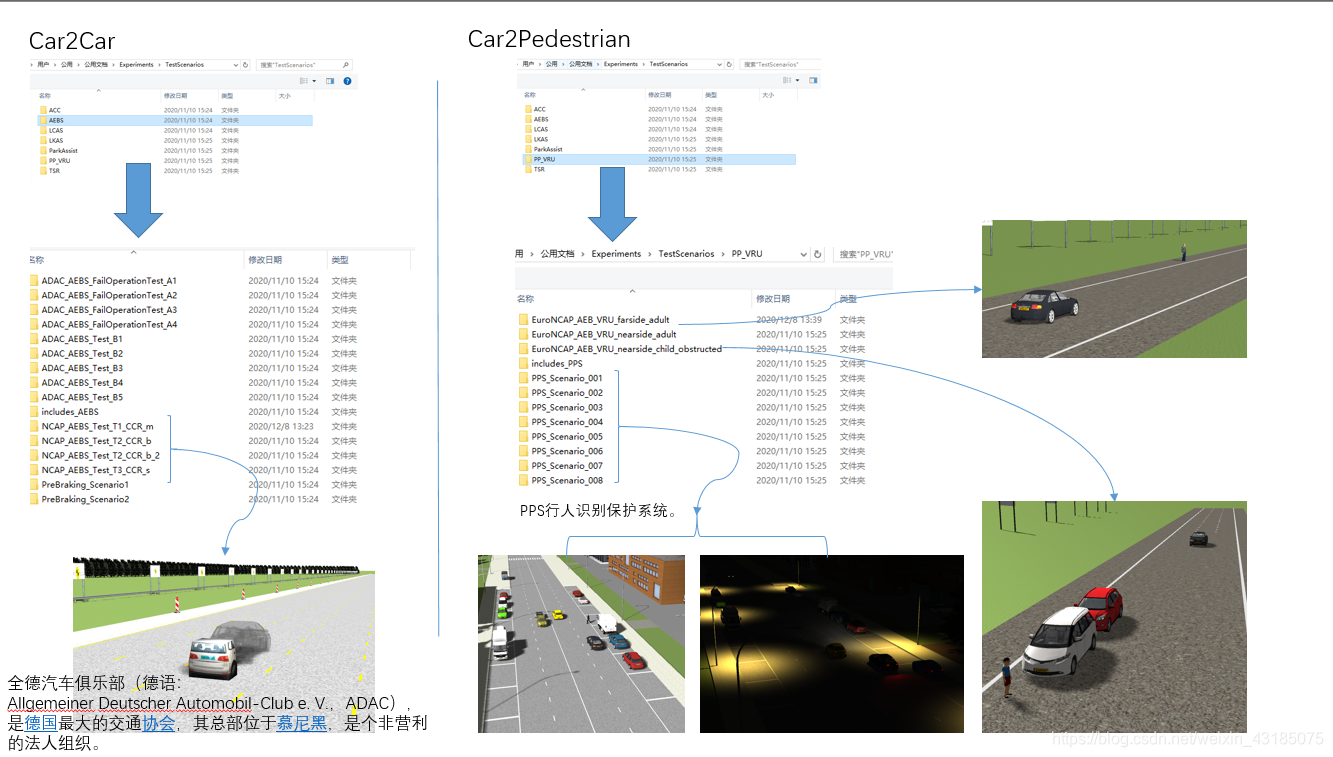Click 公用文档 breadcrumb in Car2Pedestrian TestScenarios address bar
The height and width of the screenshot is (757, 1333).
click(x=581, y=64)
